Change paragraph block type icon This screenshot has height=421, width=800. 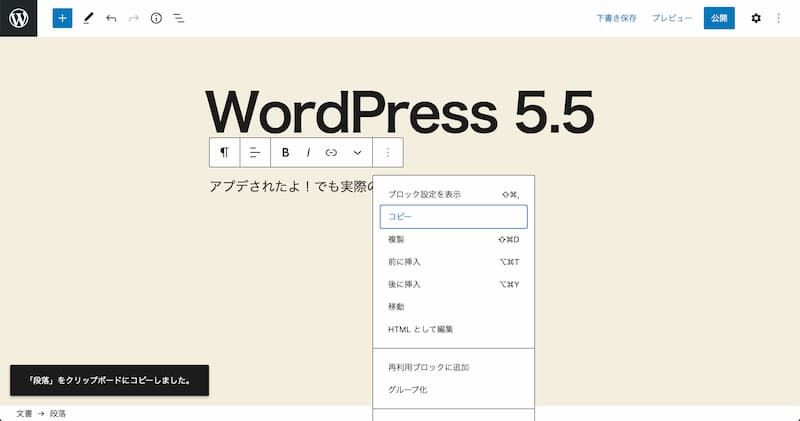[x=224, y=152]
